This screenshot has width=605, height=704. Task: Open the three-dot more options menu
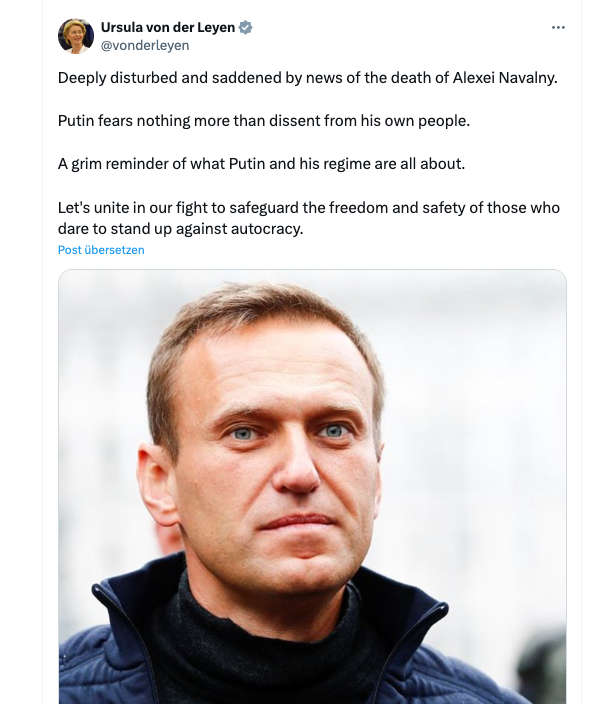coord(558,27)
